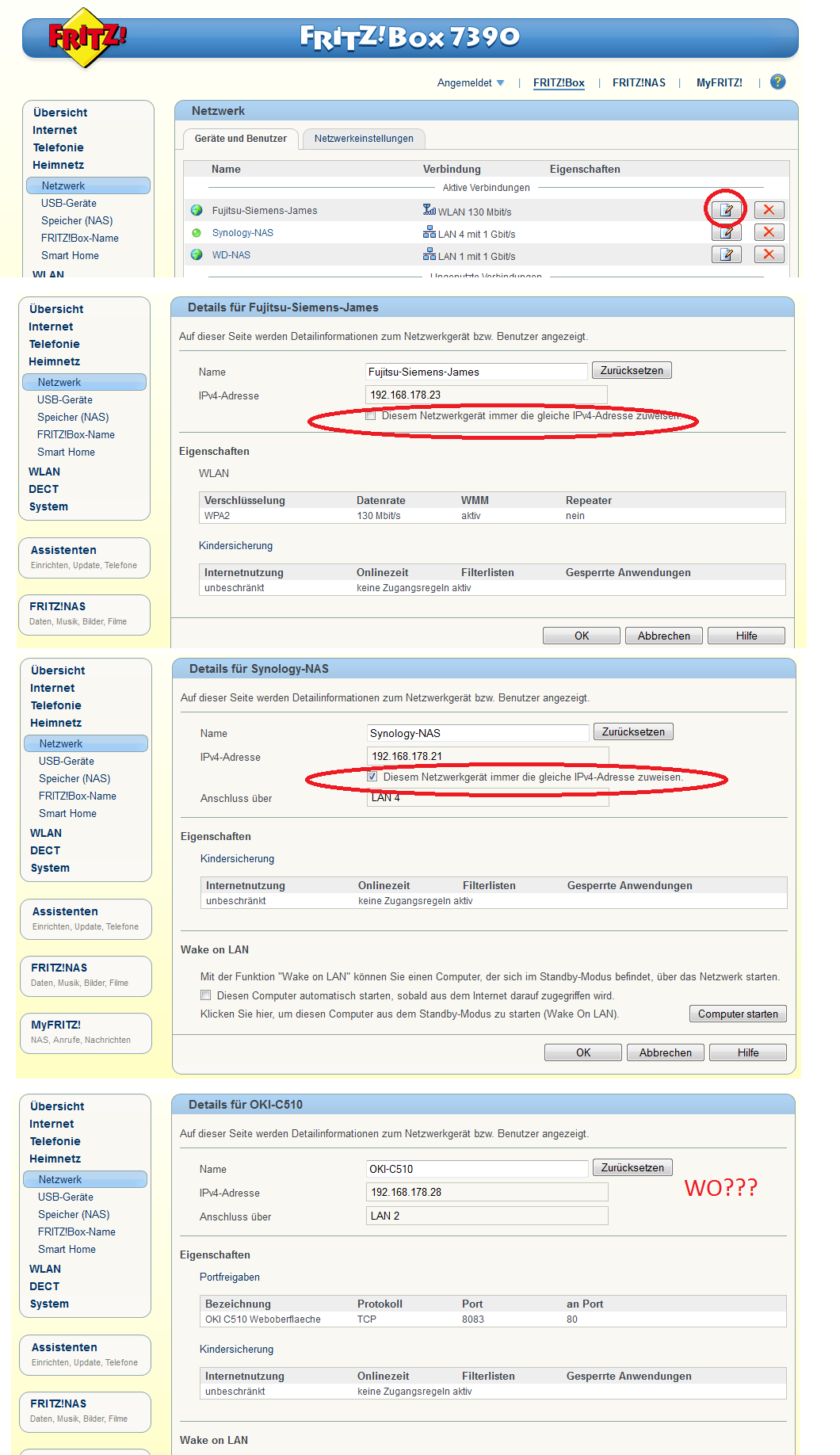Open the Angemeldet dropdown menu
The height and width of the screenshot is (1455, 840).
pyautogui.click(x=471, y=82)
